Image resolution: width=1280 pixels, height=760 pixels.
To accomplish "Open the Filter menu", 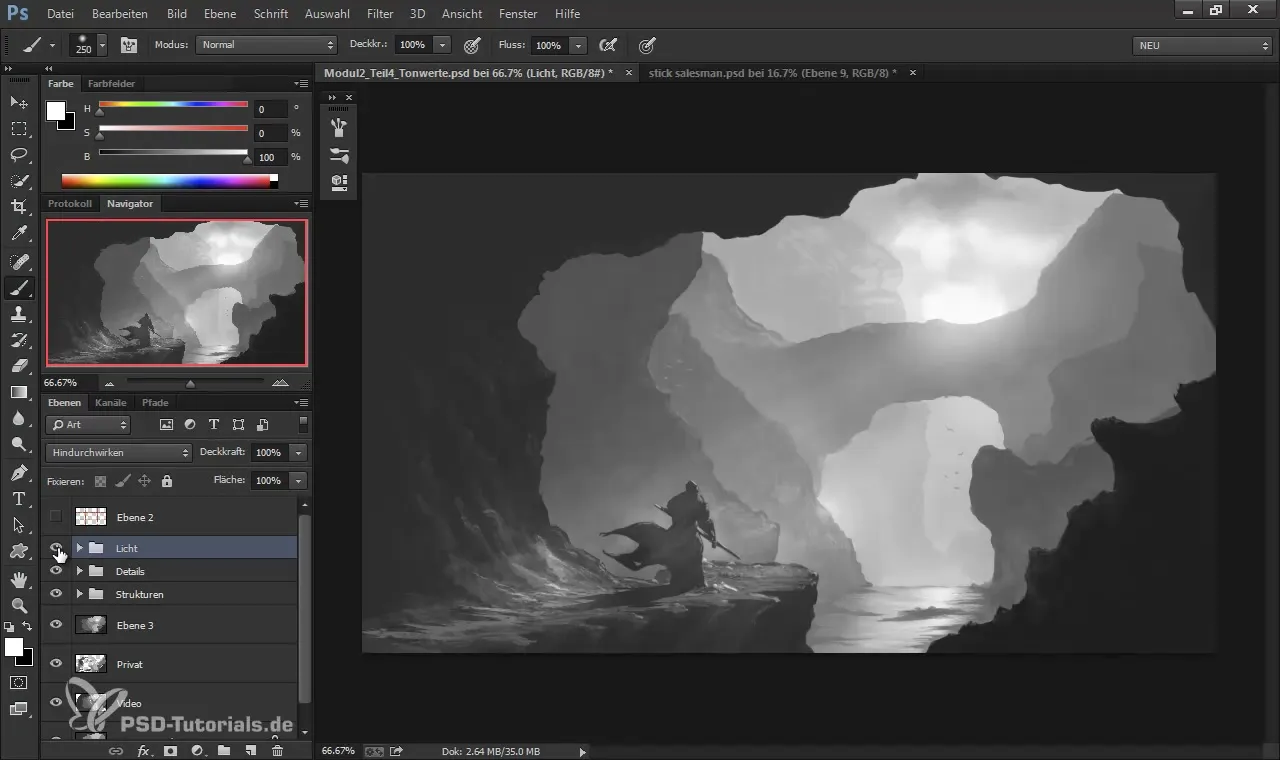I will coord(379,14).
